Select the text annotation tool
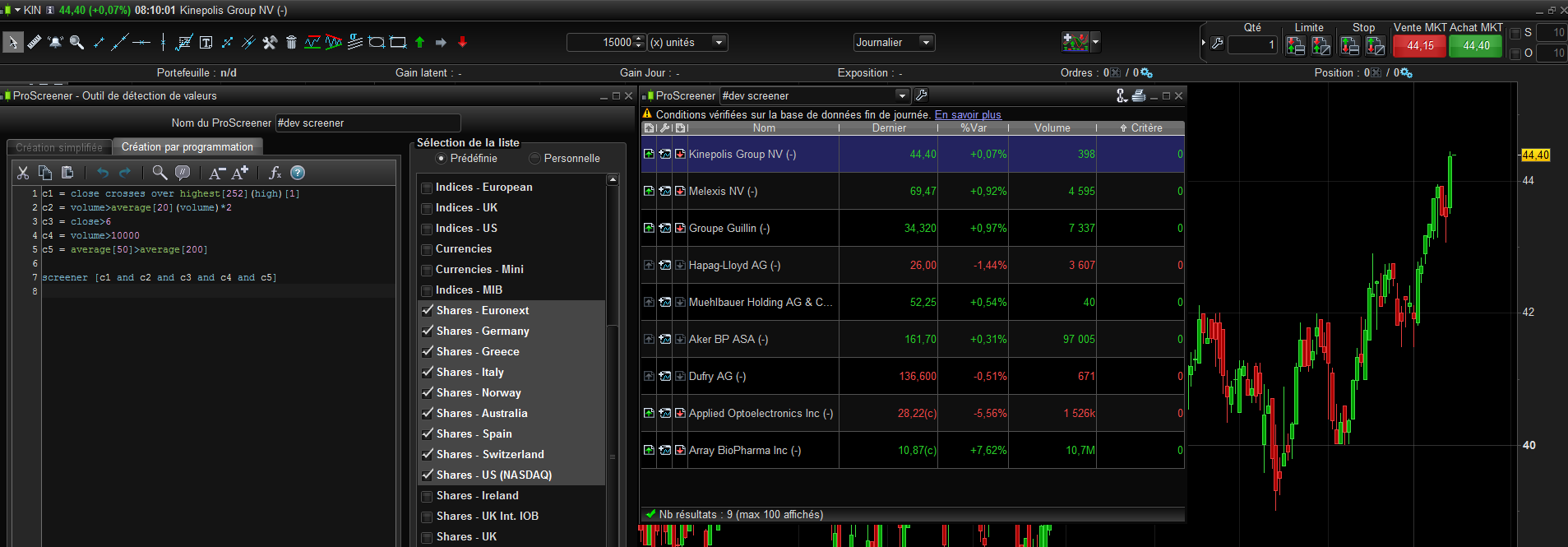Viewport: 1568px width, 547px height. pos(206,42)
